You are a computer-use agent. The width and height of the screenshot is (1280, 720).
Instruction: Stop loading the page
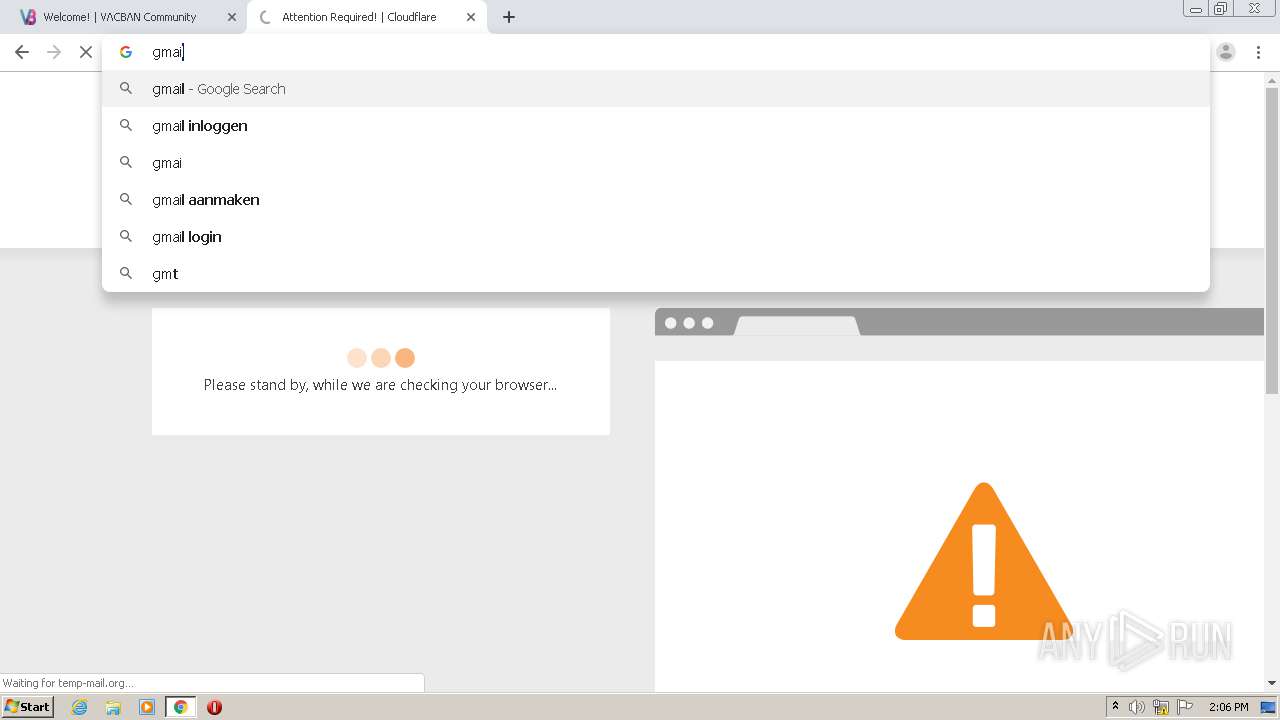86,52
